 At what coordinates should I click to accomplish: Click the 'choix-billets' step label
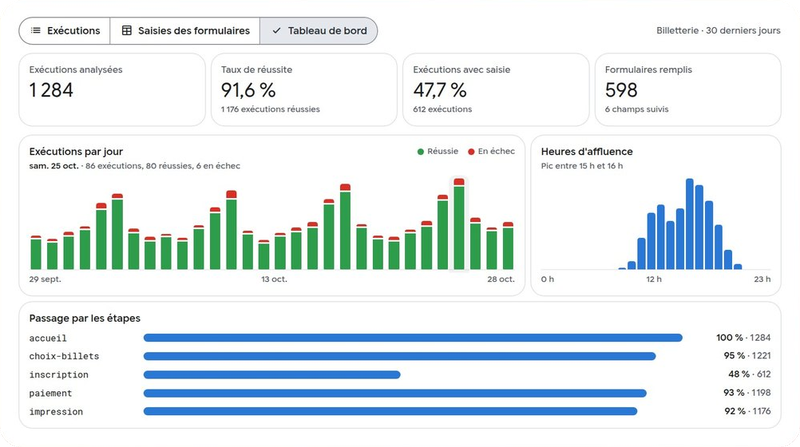pyautogui.click(x=64, y=356)
